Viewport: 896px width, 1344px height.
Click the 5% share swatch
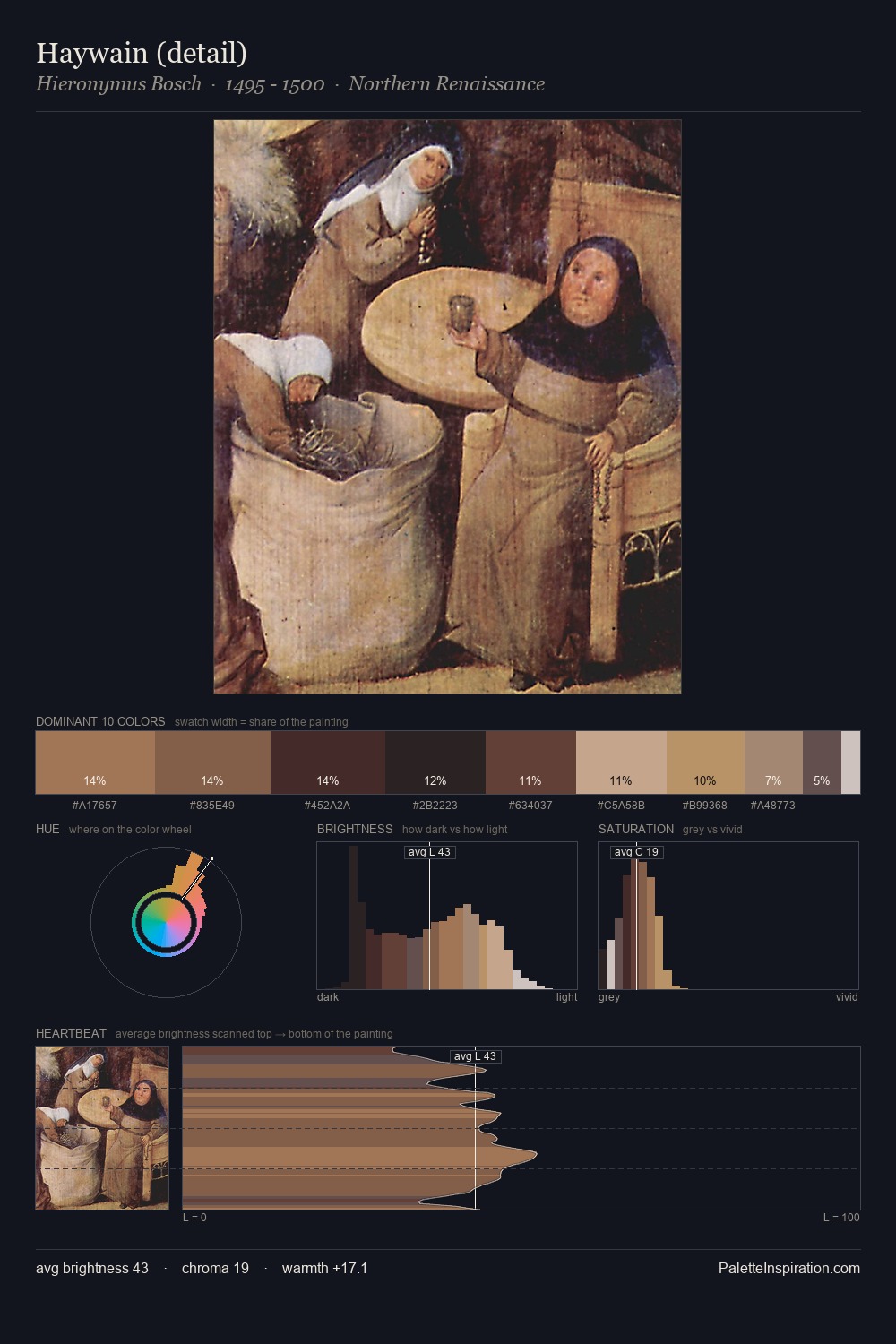point(822,762)
